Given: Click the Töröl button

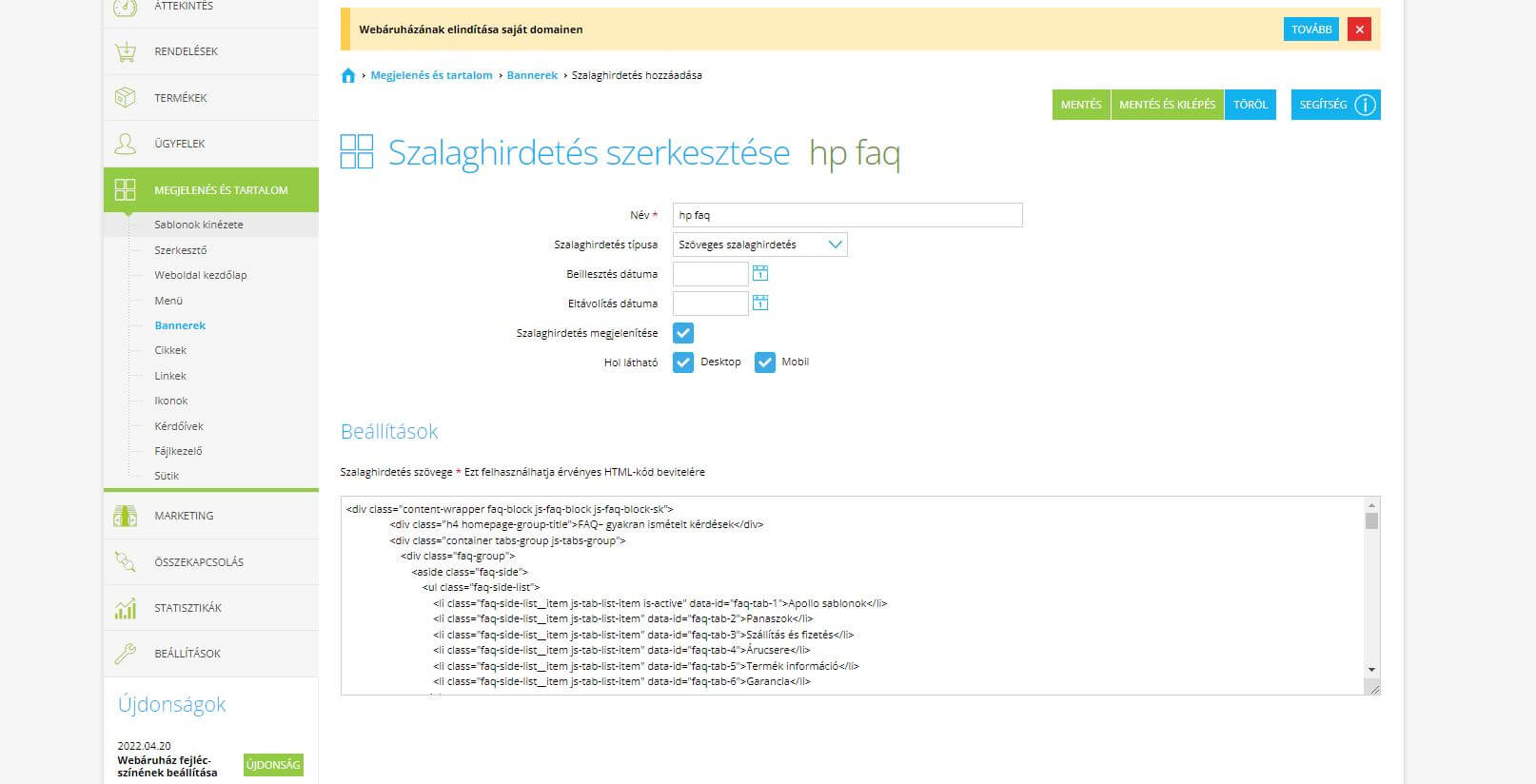Looking at the screenshot, I should 1250,105.
